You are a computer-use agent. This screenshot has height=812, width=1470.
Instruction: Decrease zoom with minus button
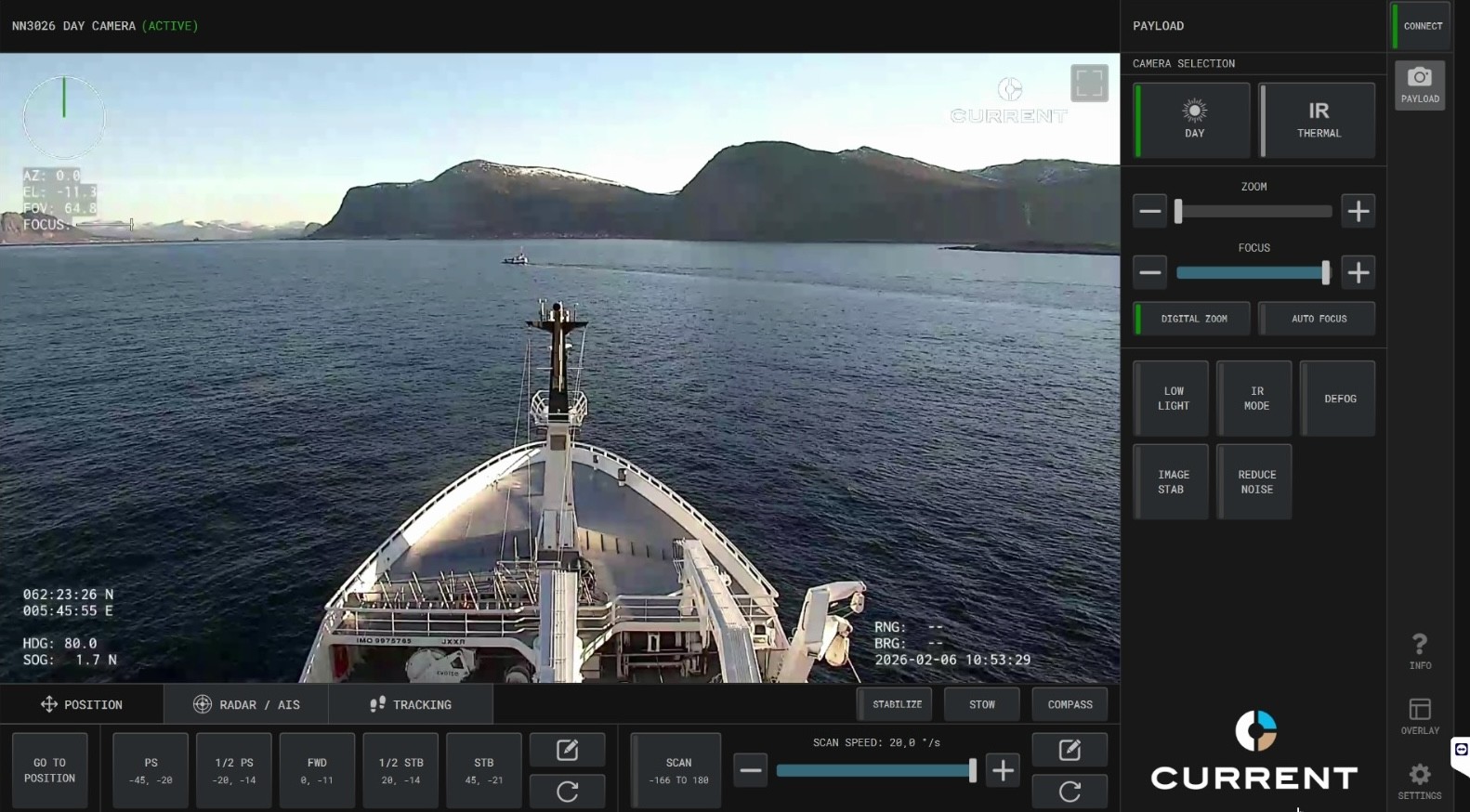point(1149,211)
